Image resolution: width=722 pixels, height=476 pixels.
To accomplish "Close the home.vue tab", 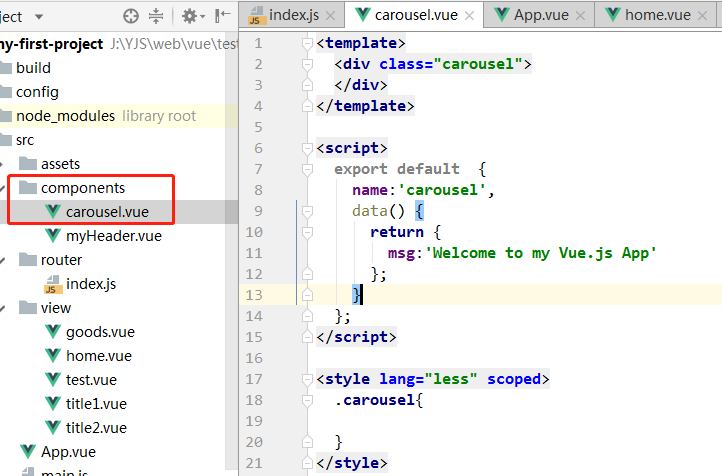I will pos(702,16).
